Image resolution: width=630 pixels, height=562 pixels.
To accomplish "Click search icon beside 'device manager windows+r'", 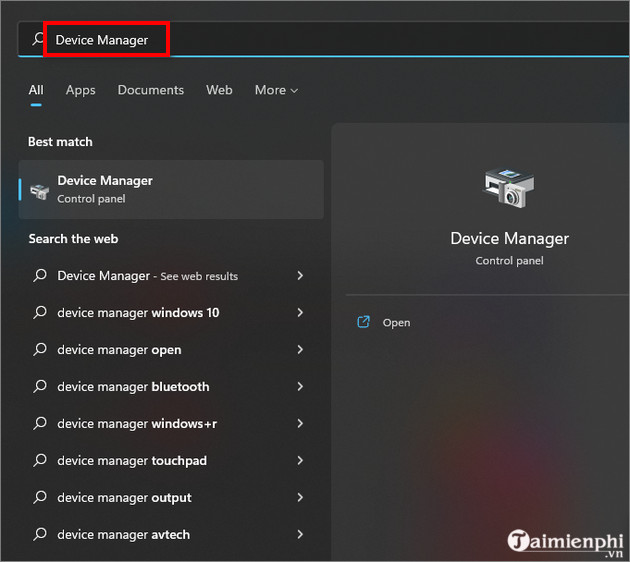I will point(40,423).
